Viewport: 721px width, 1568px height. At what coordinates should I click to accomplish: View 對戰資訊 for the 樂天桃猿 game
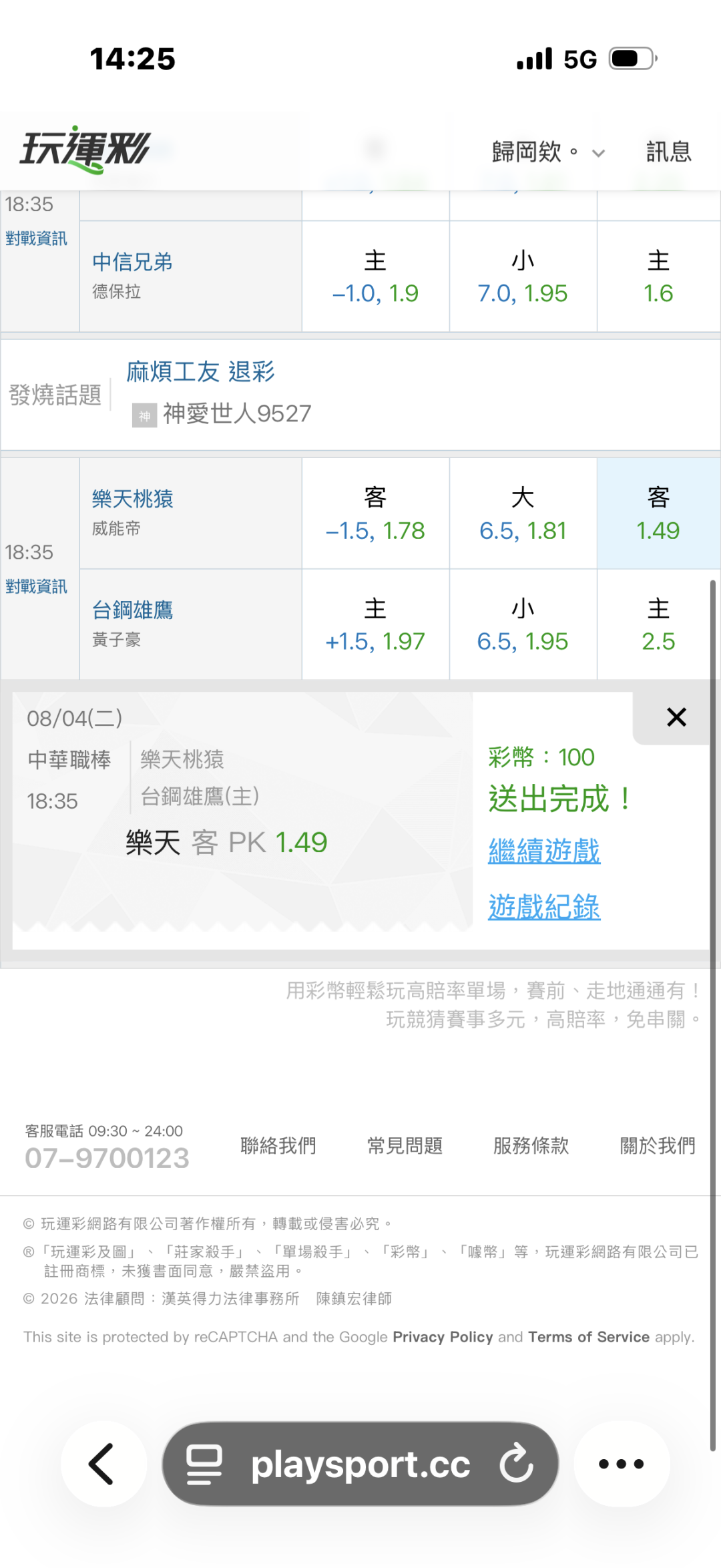click(x=36, y=586)
